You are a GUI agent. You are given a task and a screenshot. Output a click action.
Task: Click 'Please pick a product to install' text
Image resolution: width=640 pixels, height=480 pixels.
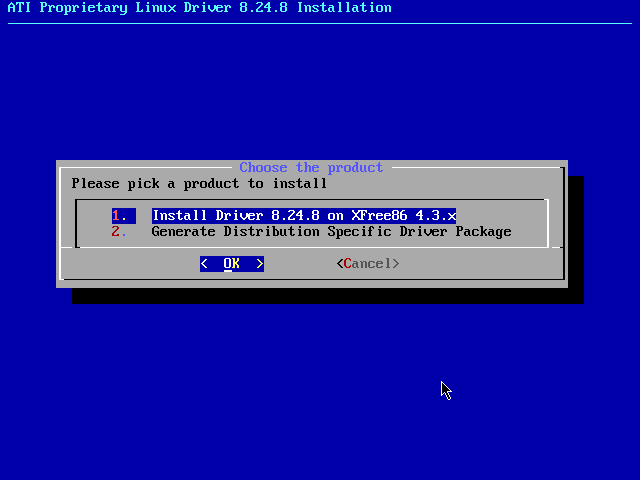pos(199,184)
